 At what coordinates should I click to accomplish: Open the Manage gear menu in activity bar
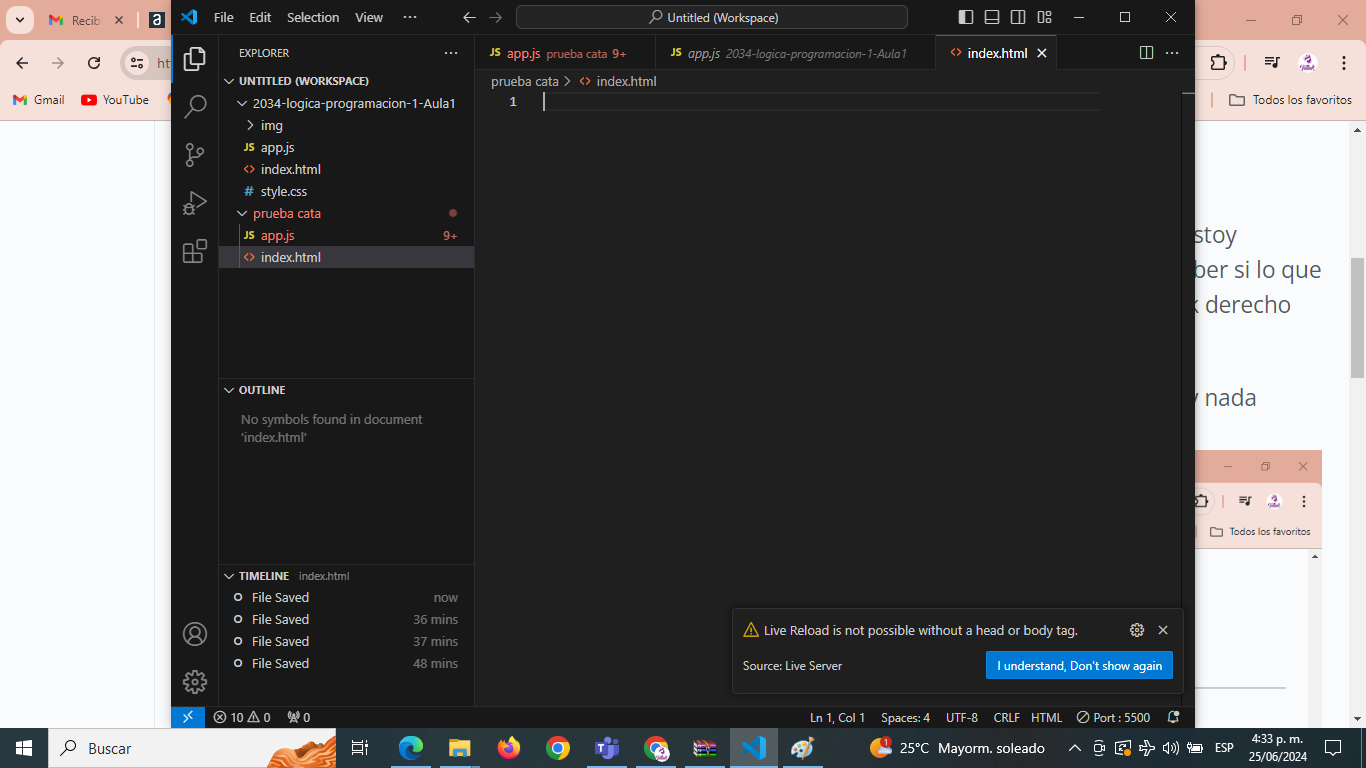(x=195, y=682)
